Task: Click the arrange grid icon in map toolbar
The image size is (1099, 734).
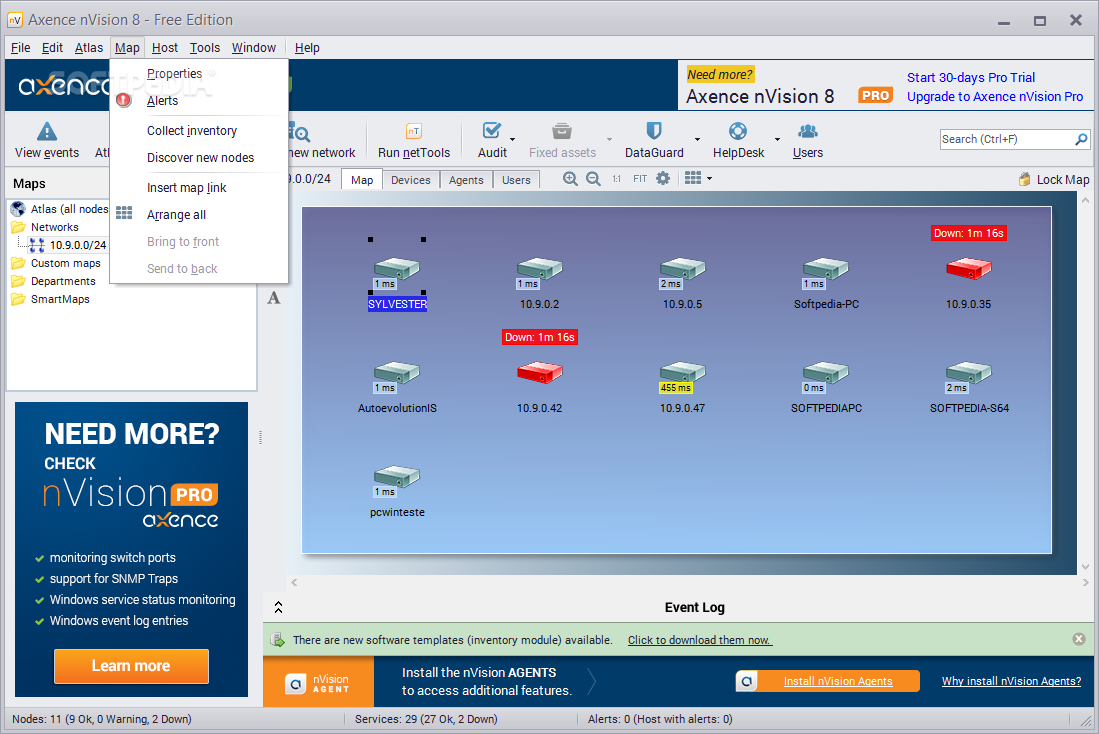Action: pos(693,178)
